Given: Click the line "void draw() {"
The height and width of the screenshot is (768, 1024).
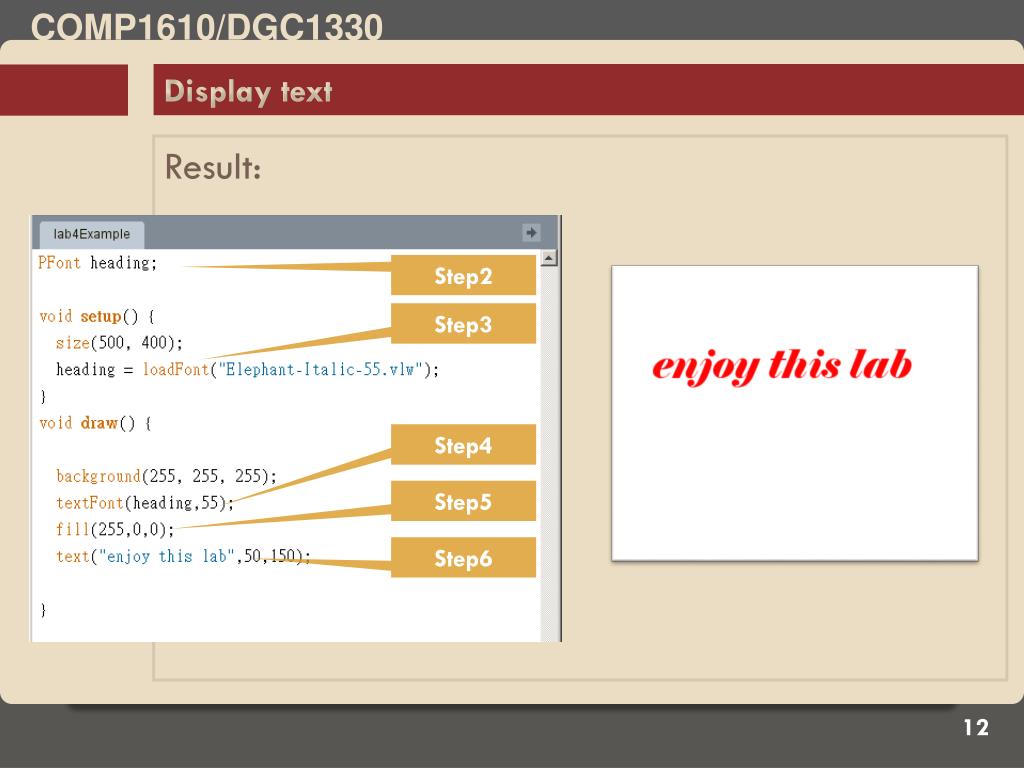Looking at the screenshot, I should pyautogui.click(x=95, y=423).
